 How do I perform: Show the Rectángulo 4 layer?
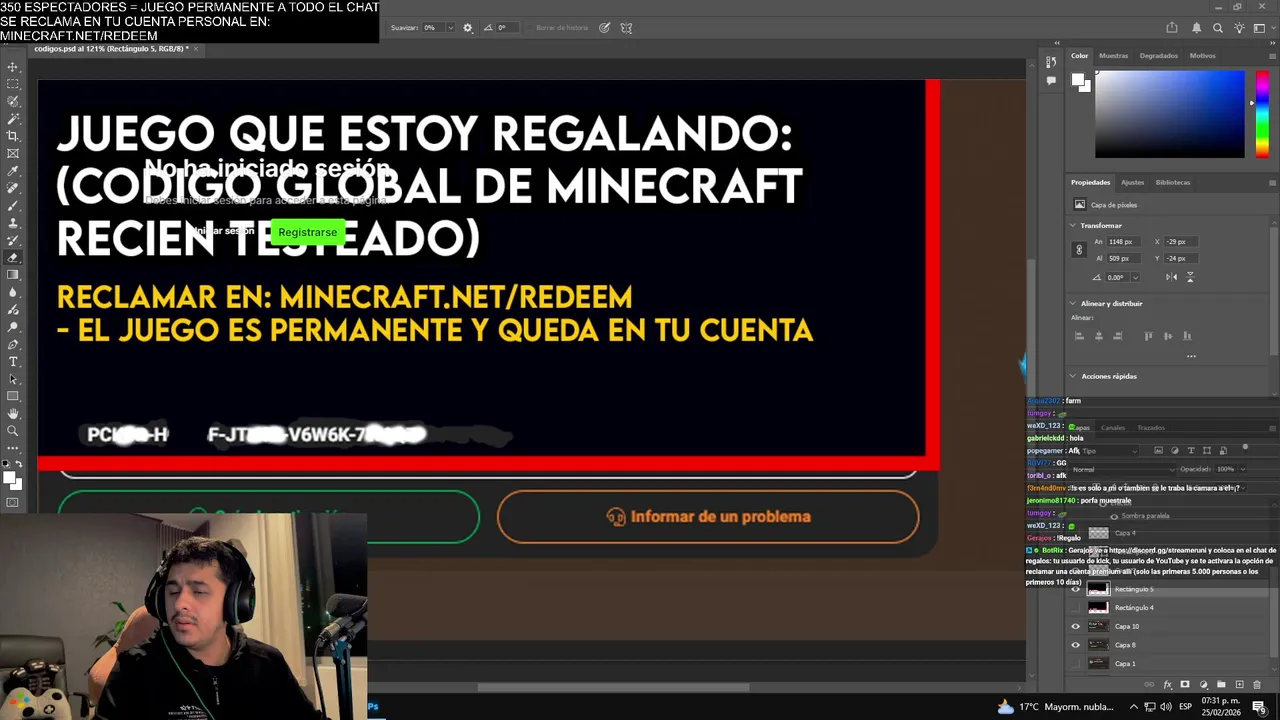(x=1076, y=608)
